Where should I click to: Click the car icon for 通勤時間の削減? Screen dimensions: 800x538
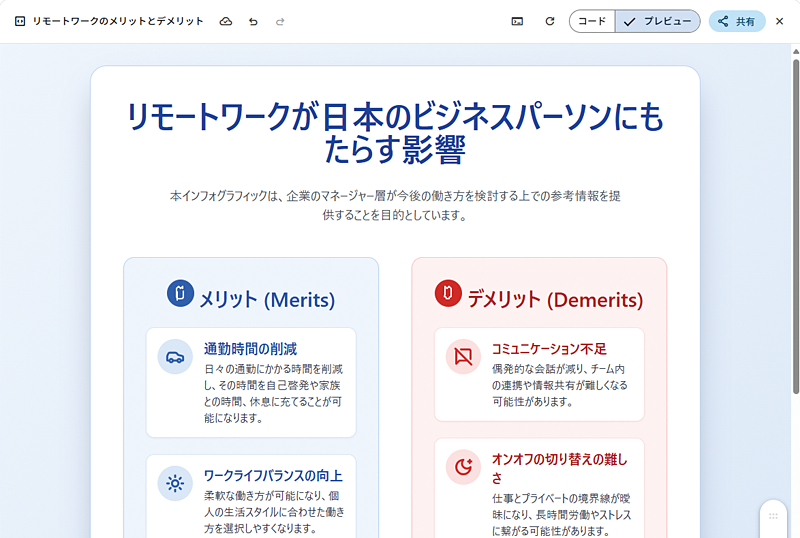[175, 357]
